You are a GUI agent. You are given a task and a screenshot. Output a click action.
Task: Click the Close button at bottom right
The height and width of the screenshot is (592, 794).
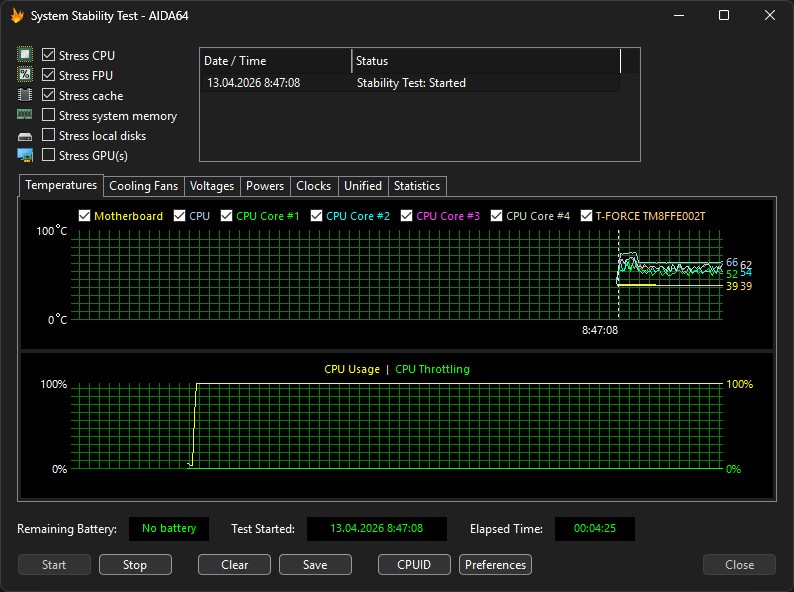[739, 565]
